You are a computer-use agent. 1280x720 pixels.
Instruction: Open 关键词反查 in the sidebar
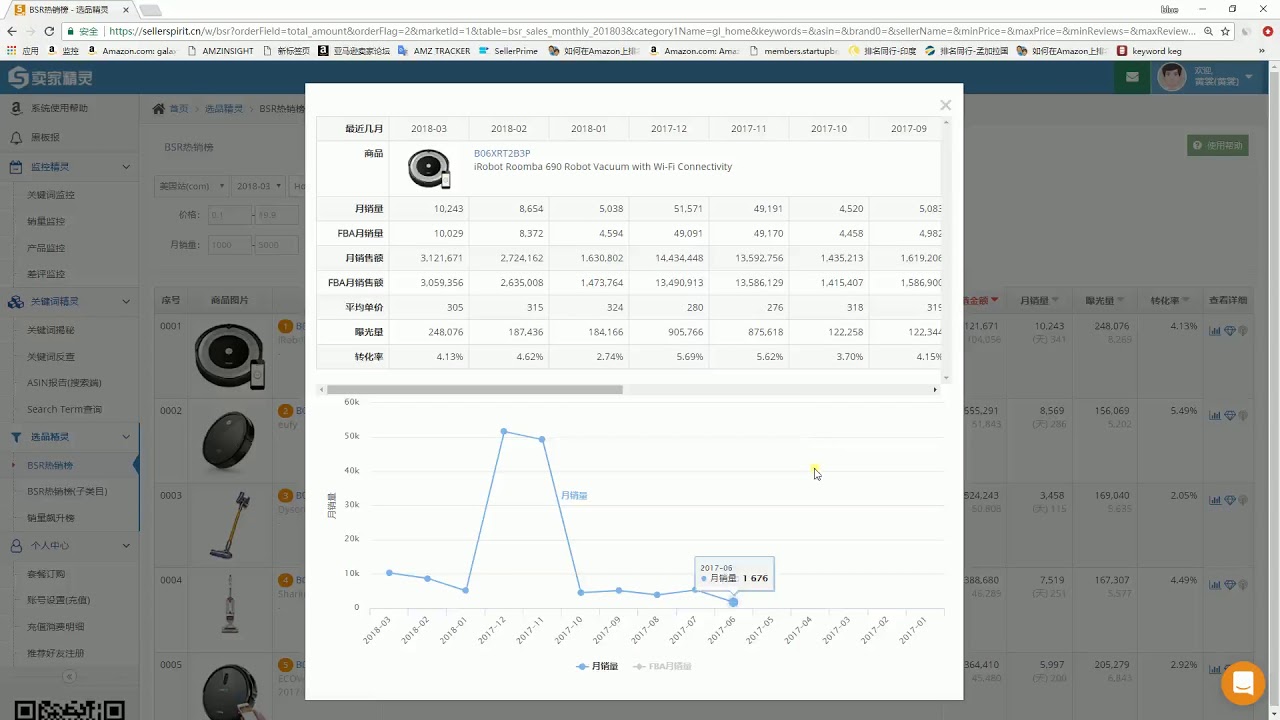(51, 356)
